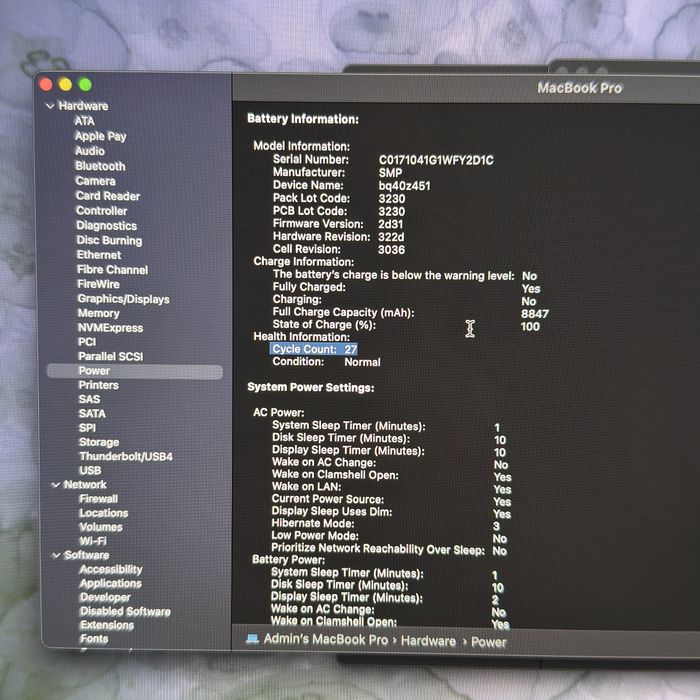Collapse the Software section chevron
This screenshot has height=700, width=700.
(x=56, y=555)
